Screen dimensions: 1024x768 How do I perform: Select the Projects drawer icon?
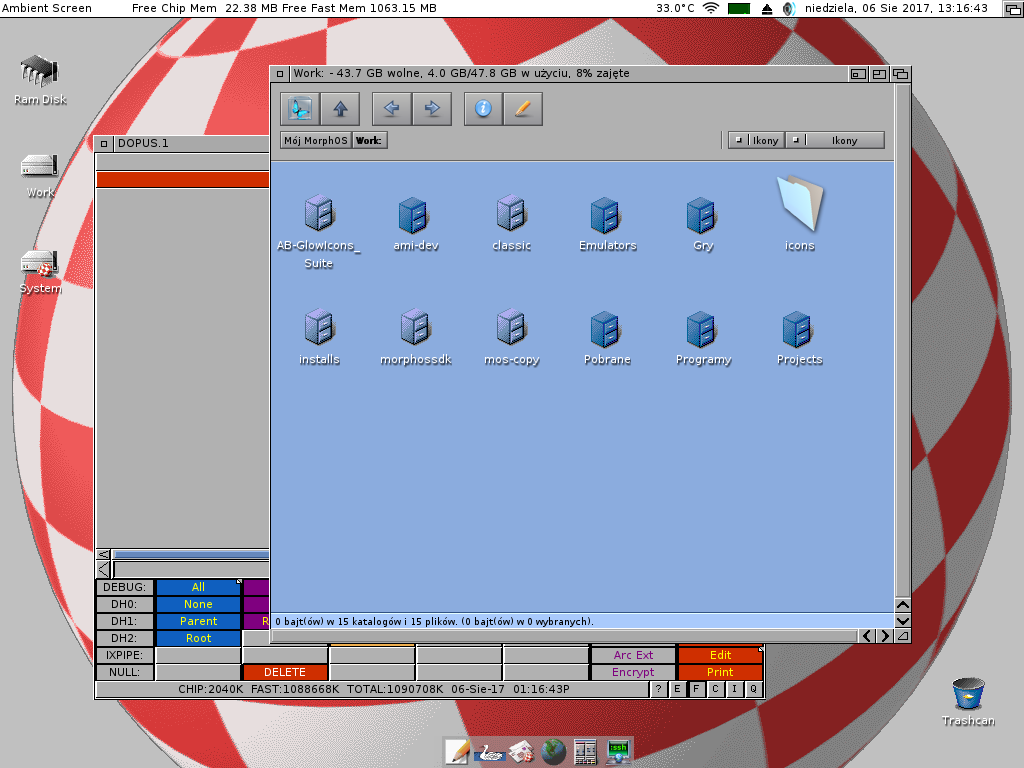coord(799,337)
